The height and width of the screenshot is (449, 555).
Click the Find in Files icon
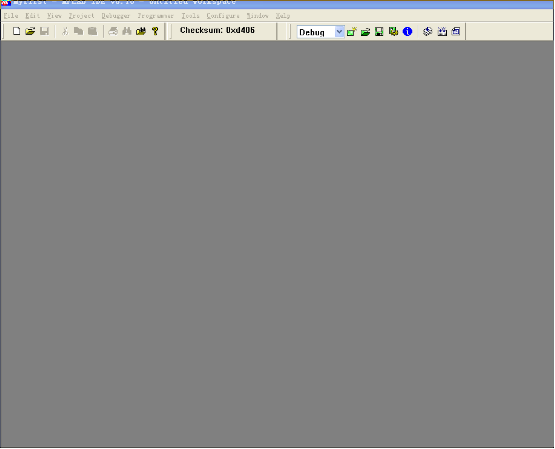click(x=141, y=31)
